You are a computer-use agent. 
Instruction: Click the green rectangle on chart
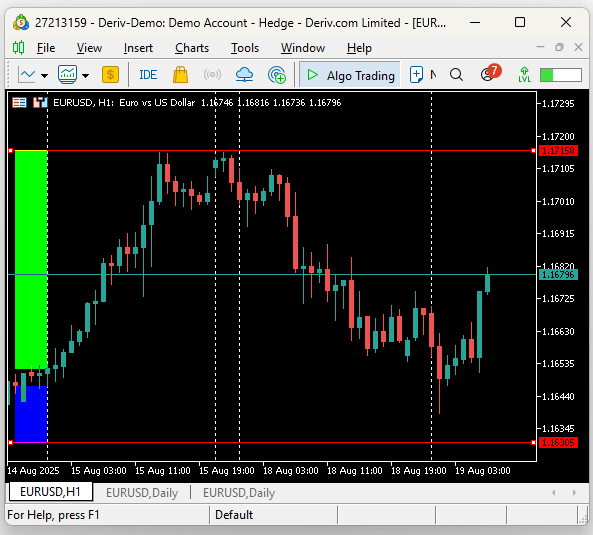click(x=31, y=259)
